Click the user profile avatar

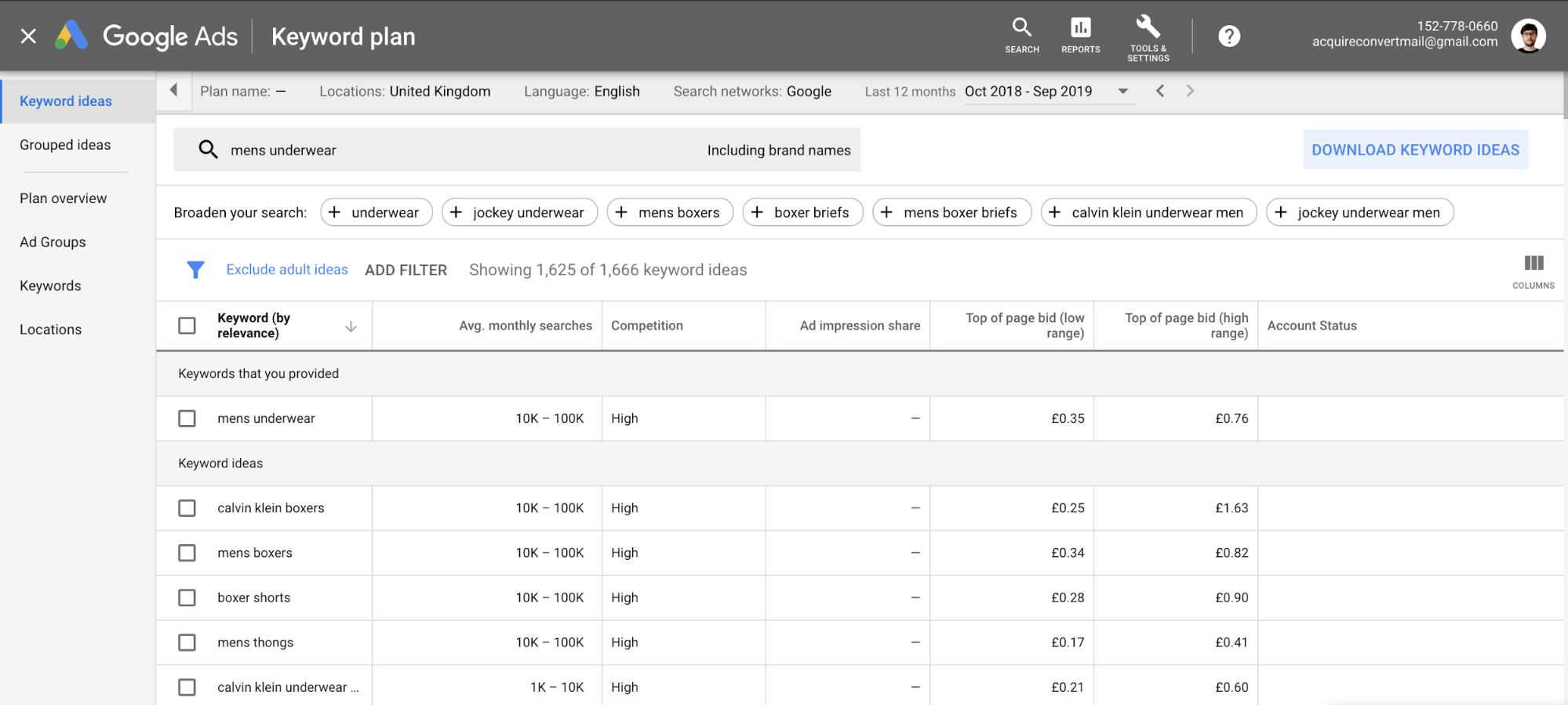point(1527,36)
